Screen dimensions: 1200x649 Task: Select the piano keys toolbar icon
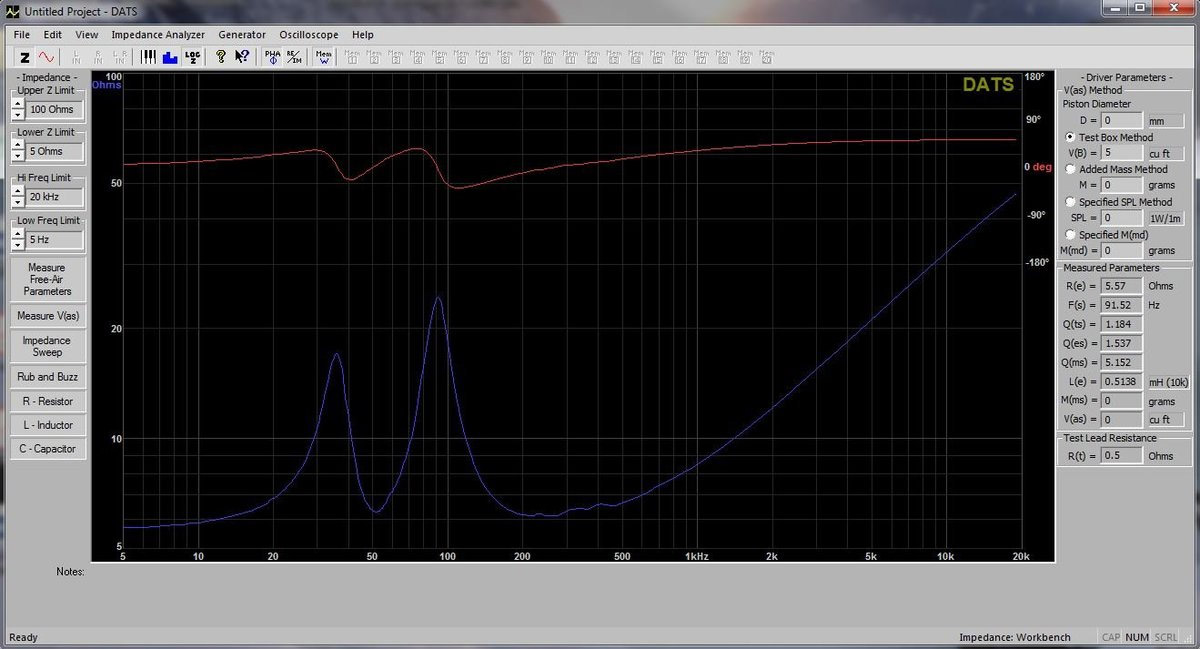[x=148, y=57]
